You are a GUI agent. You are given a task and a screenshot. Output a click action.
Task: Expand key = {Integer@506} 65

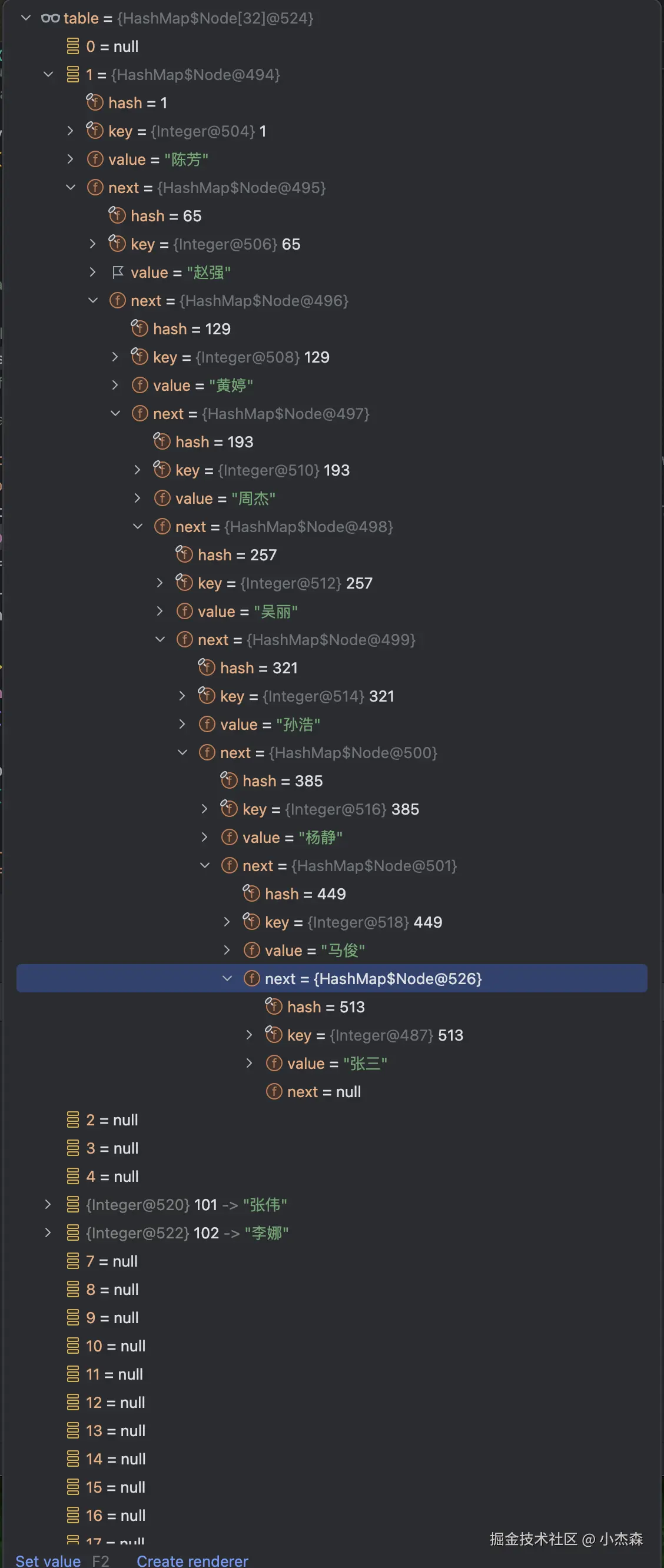pyautogui.click(x=93, y=244)
